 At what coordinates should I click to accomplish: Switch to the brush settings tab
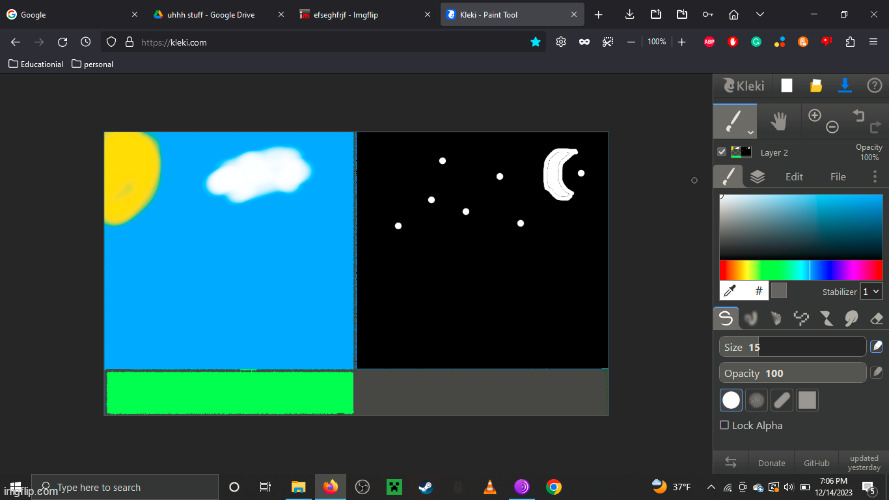(729, 176)
